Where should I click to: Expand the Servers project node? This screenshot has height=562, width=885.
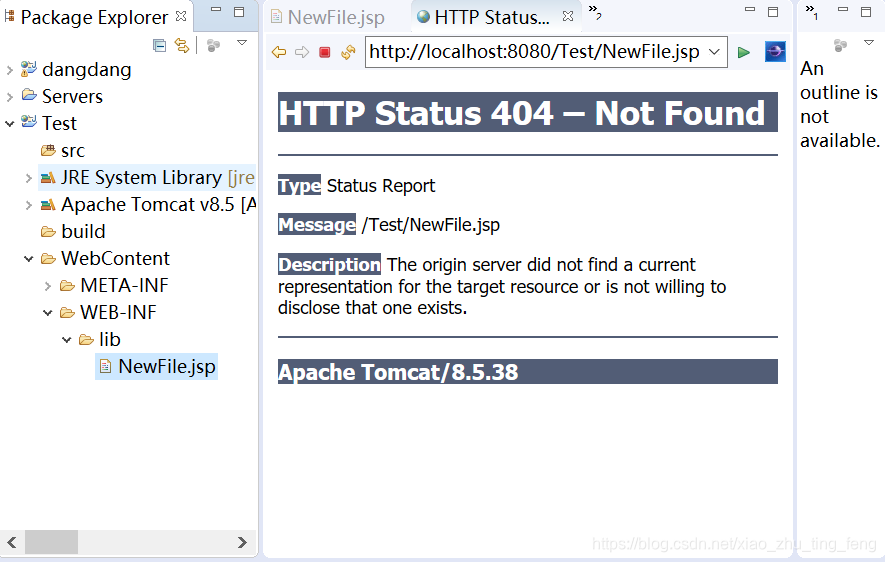click(10, 97)
